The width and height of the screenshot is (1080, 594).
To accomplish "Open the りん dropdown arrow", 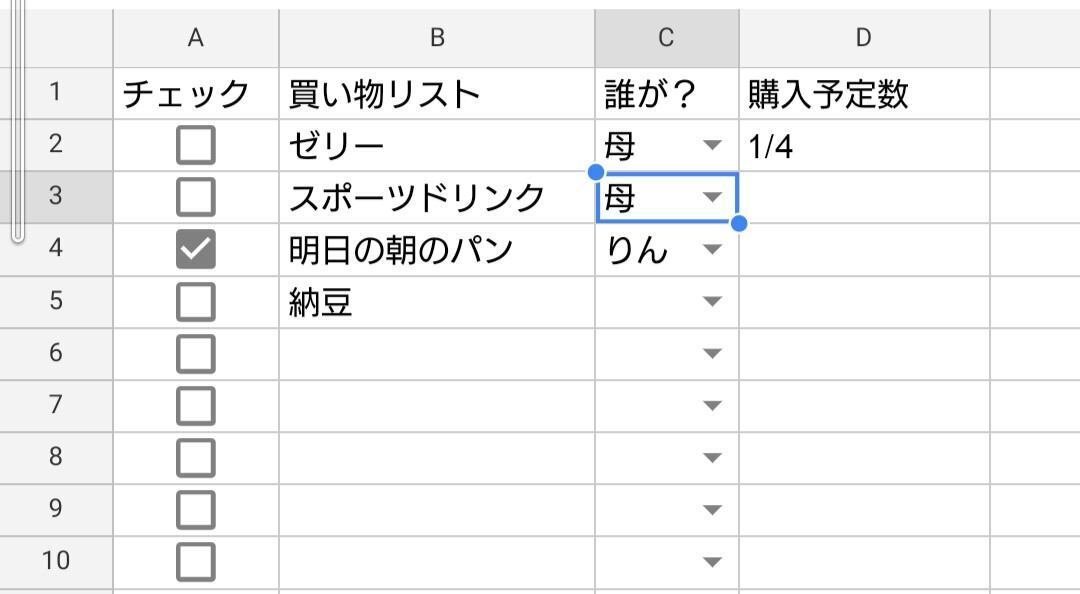I will tap(712, 249).
